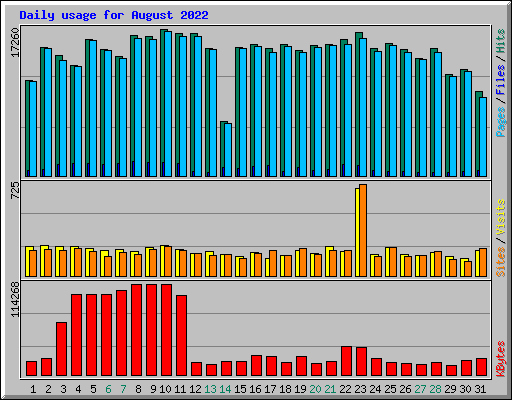This screenshot has width=512, height=400.
Task: Click day label '31' on the x-axis
Action: point(480,389)
